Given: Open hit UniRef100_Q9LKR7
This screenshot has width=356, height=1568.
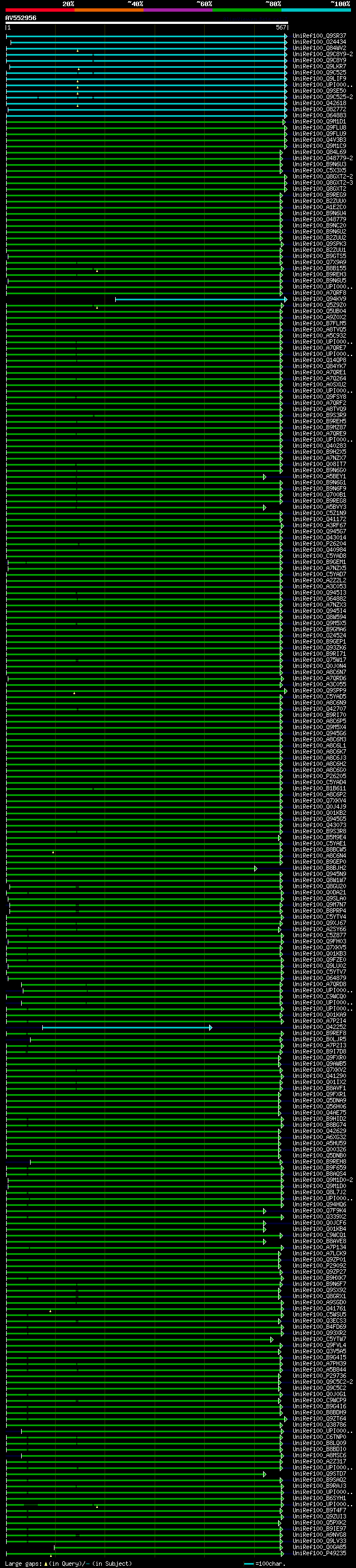Looking at the screenshot, I should click(x=319, y=66).
